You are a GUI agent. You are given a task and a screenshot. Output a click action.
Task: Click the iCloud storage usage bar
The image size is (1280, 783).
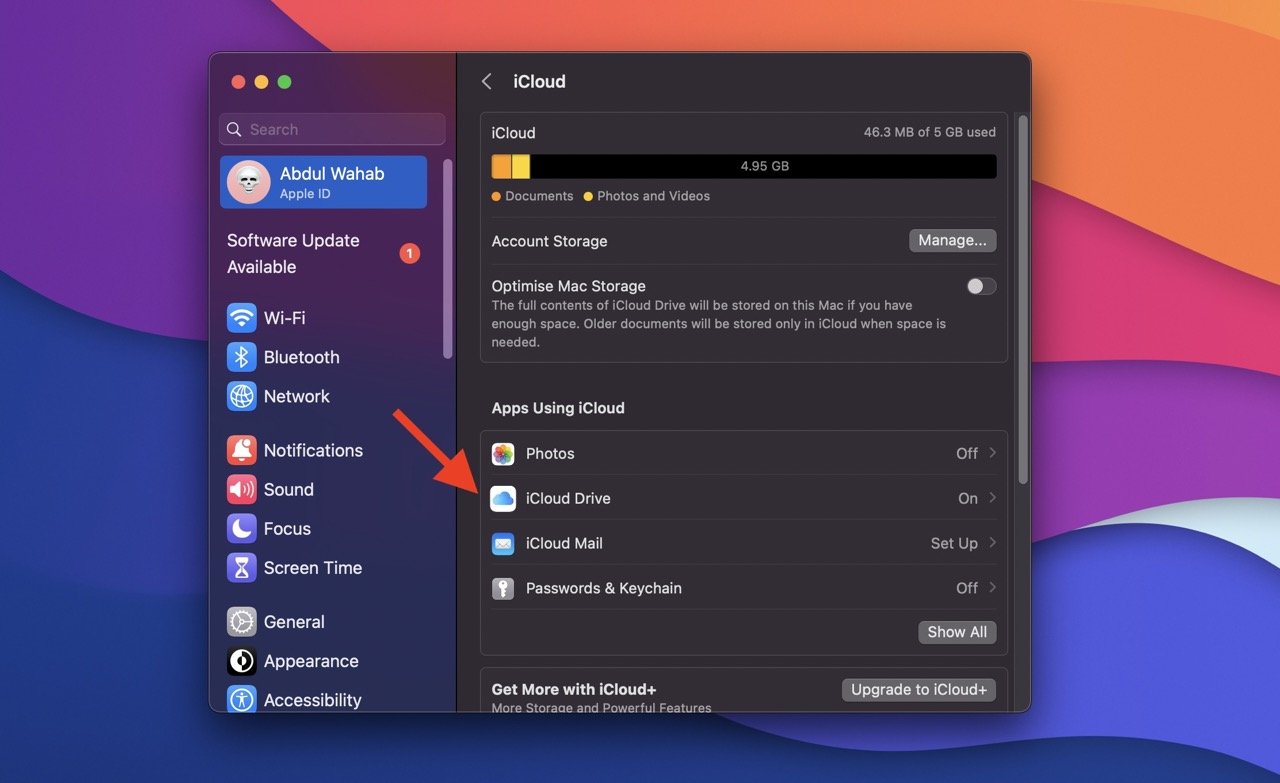tap(744, 166)
